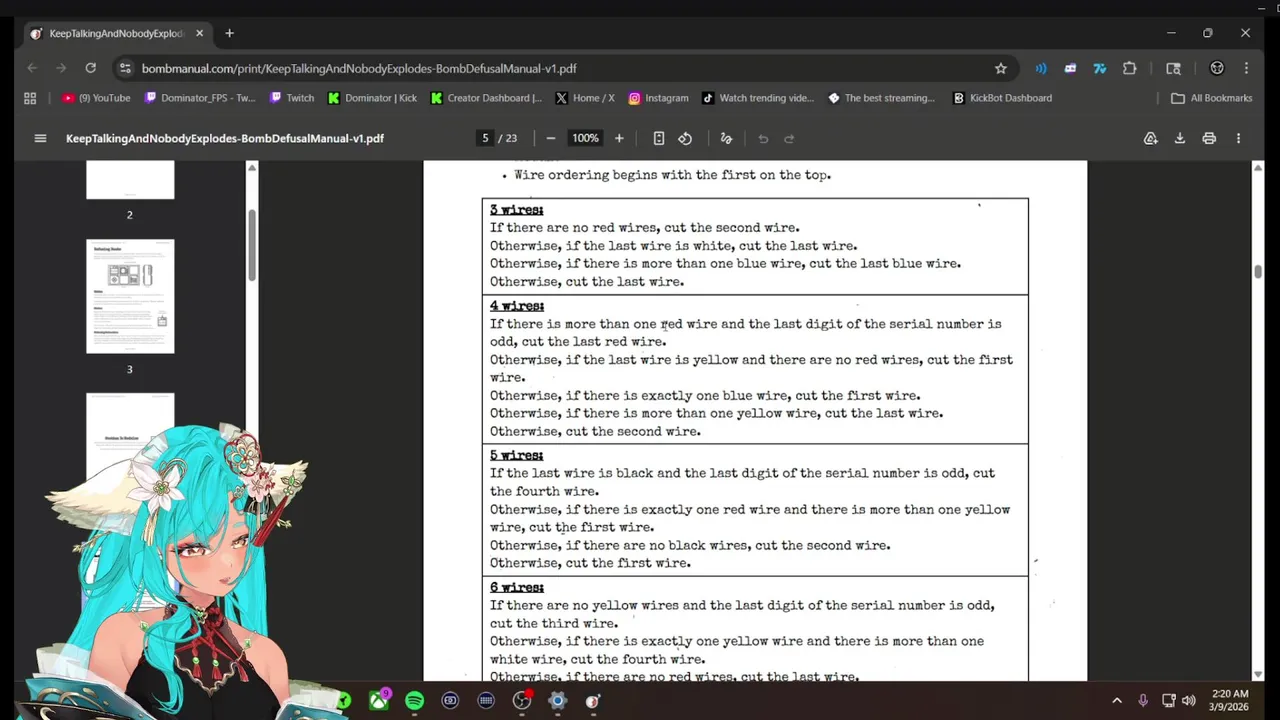This screenshot has height=720, width=1280.
Task: Open The best streaming bookmark
Action: (x=882, y=98)
